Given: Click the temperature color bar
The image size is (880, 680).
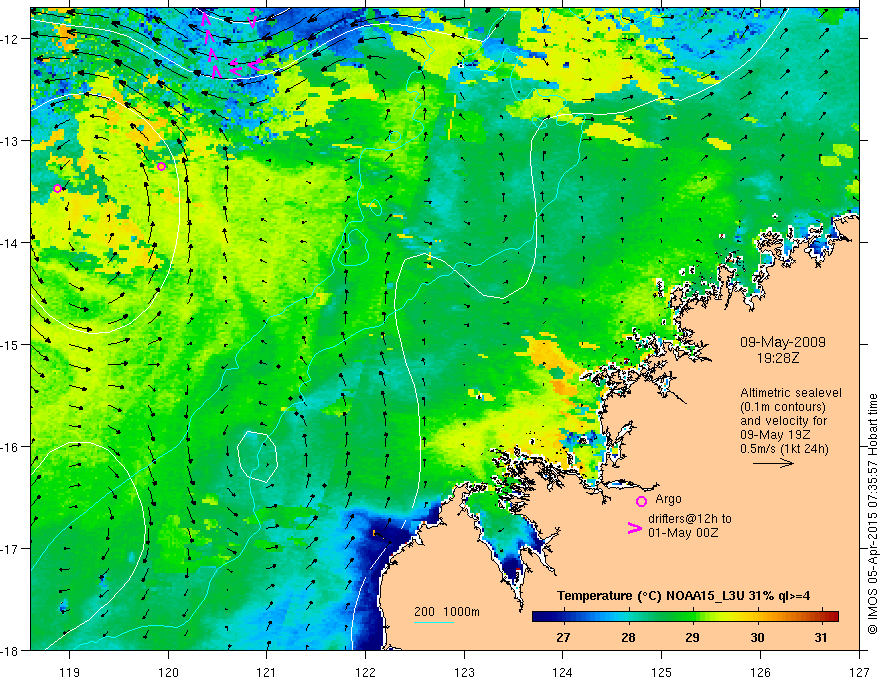Looking at the screenshot, I should coord(685,617).
